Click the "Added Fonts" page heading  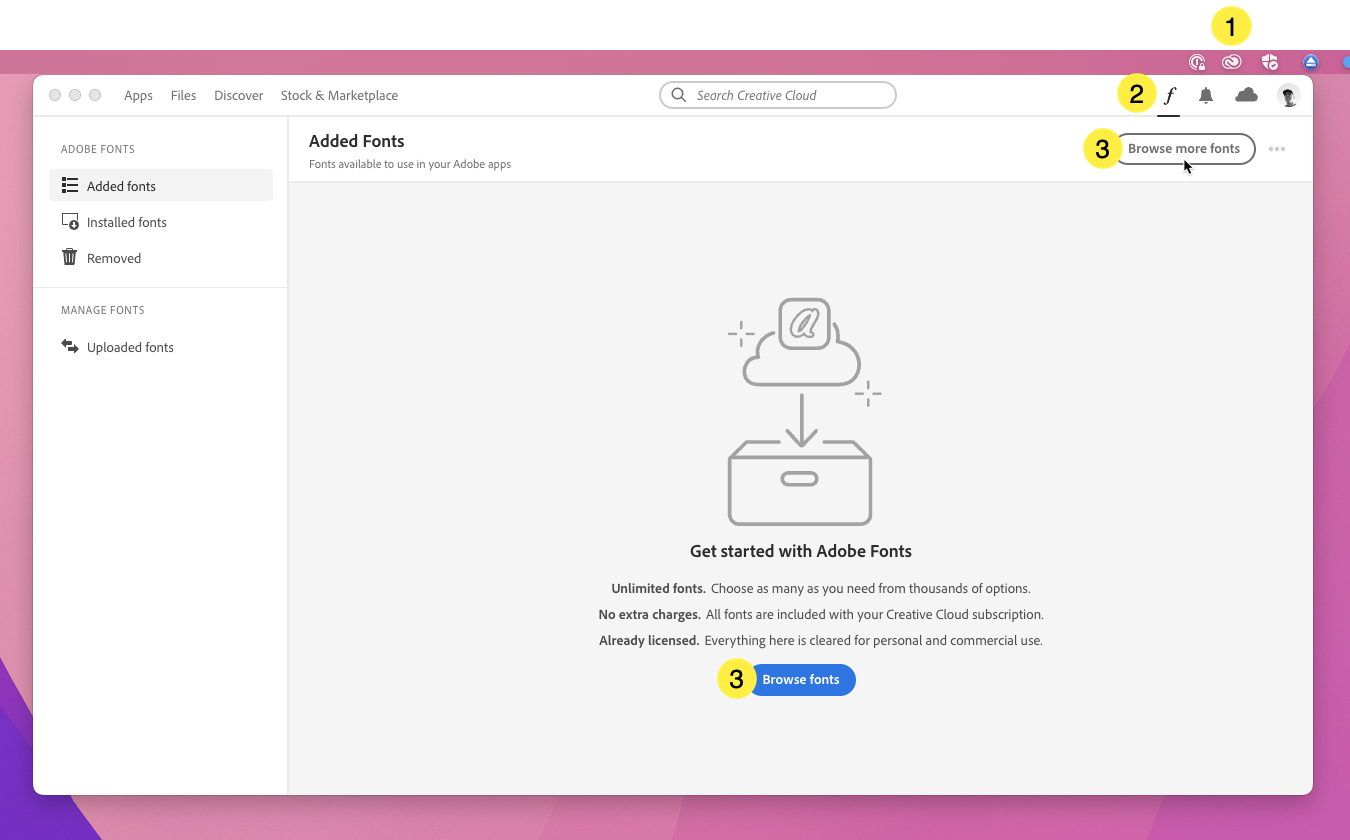[357, 141]
